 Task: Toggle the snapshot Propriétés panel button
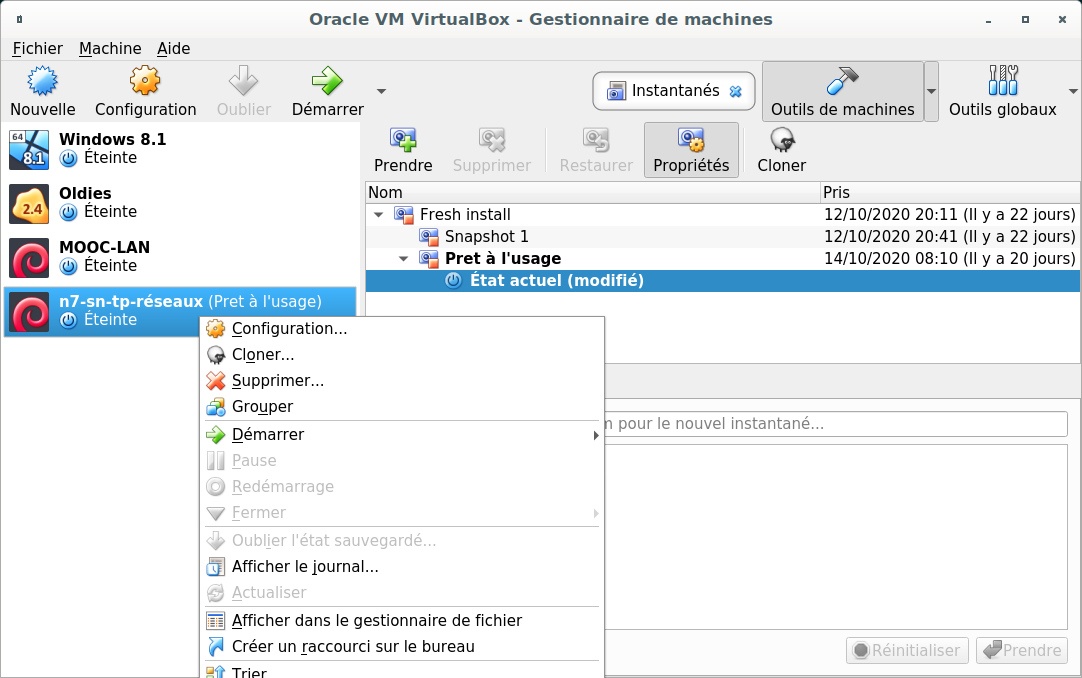click(x=691, y=150)
